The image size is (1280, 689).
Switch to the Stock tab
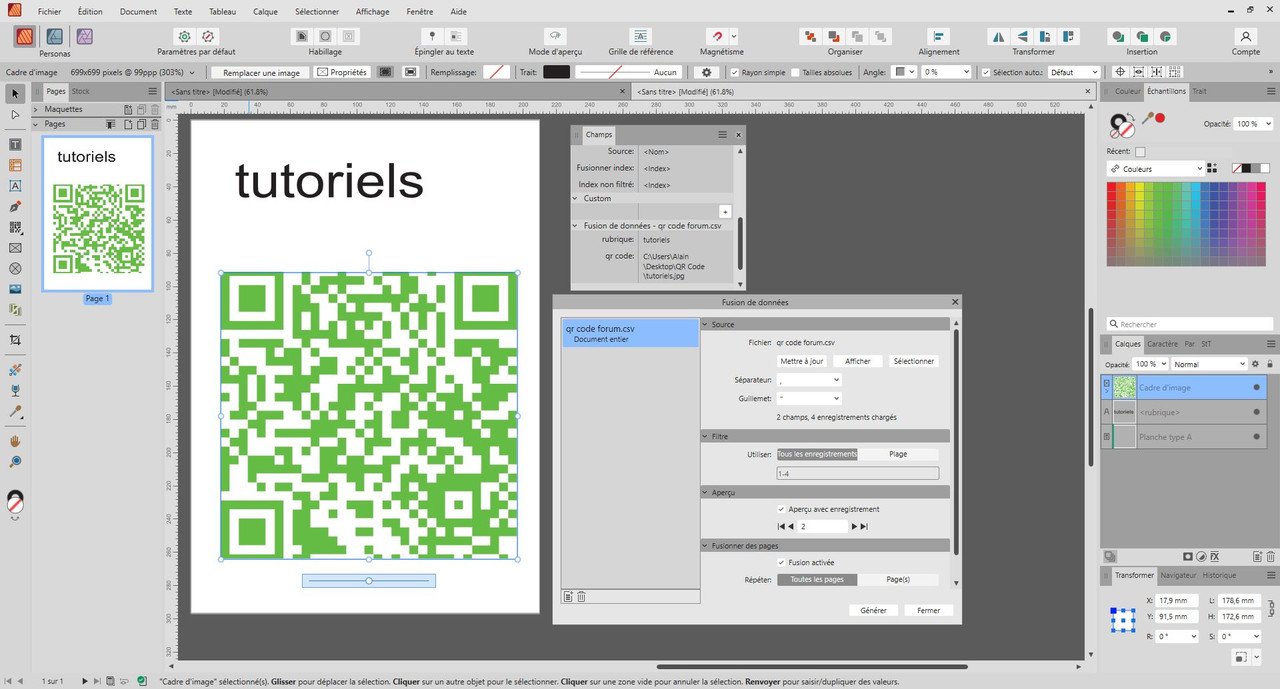click(x=80, y=91)
